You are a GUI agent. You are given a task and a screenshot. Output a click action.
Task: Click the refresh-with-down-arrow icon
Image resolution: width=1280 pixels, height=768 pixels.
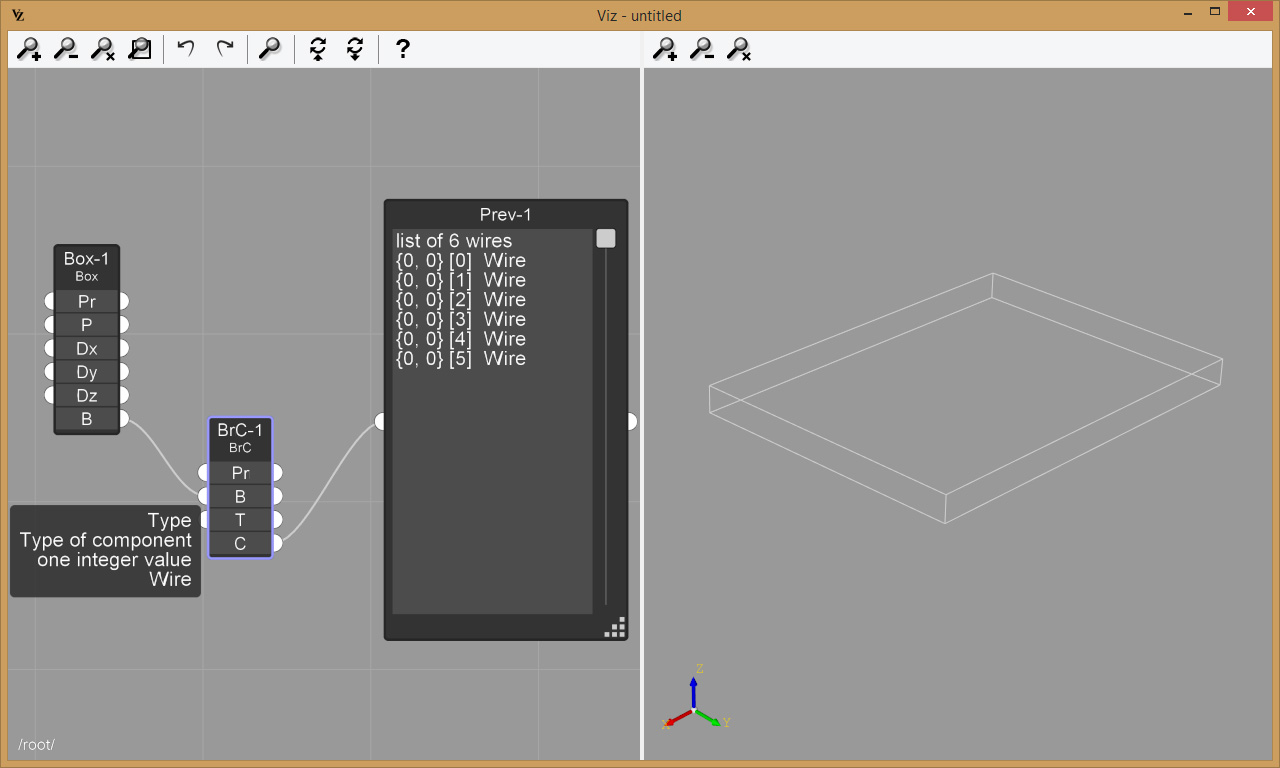pos(355,49)
